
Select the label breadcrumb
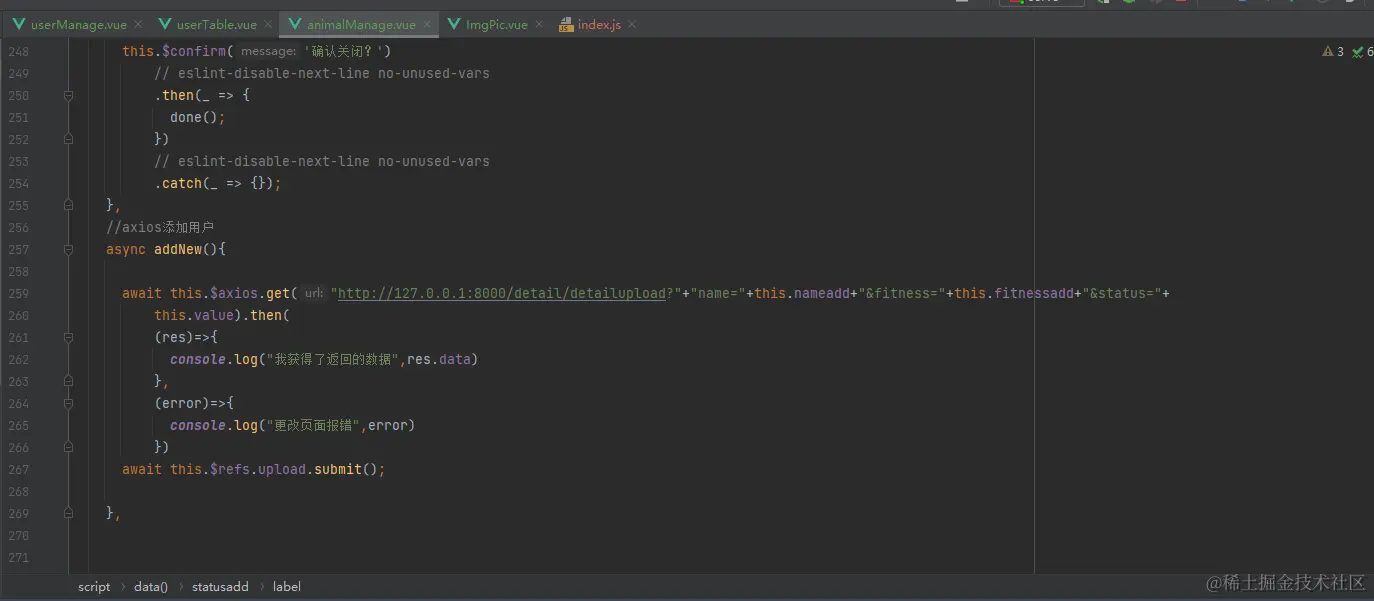[x=286, y=587]
